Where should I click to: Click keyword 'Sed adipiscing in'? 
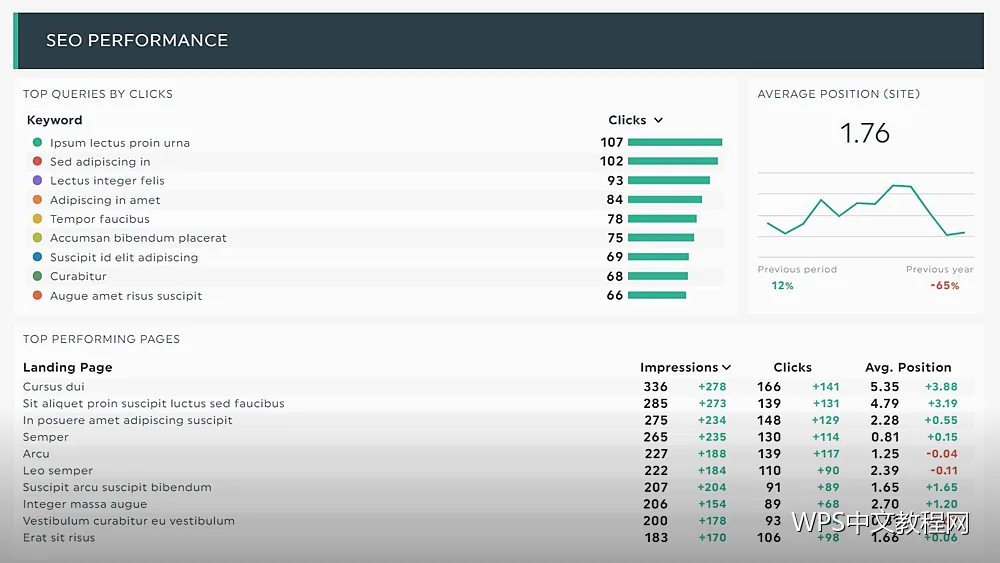100,162
